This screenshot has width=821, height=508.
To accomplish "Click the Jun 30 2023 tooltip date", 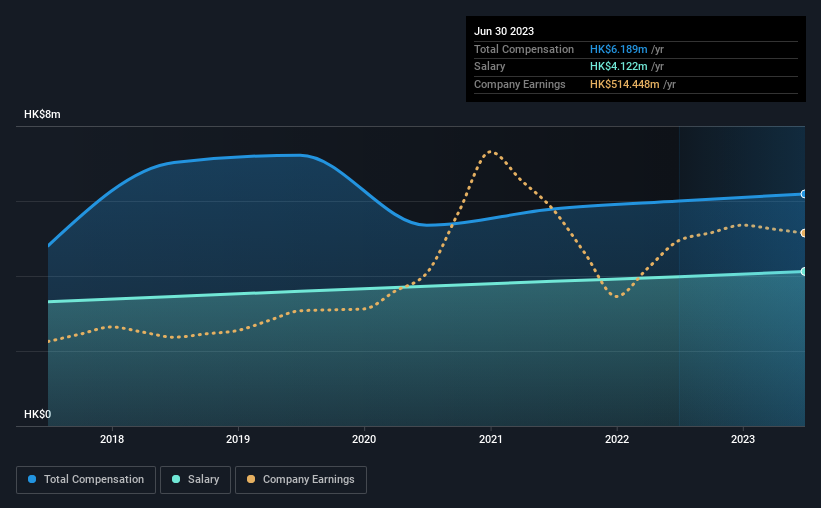I will pyautogui.click(x=504, y=31).
